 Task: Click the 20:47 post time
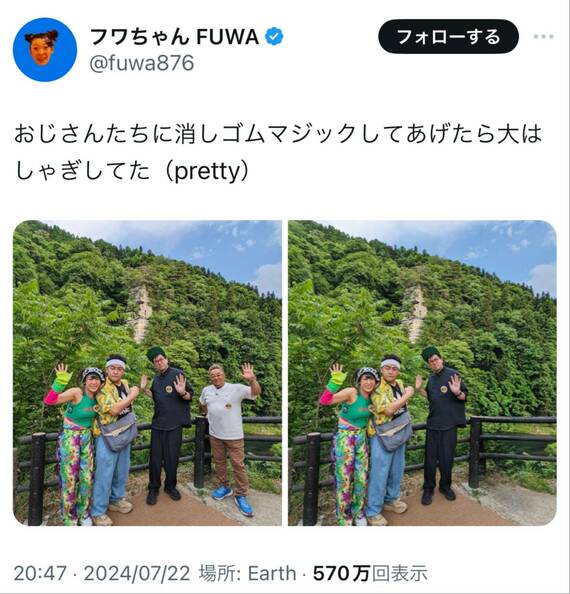(x=40, y=573)
